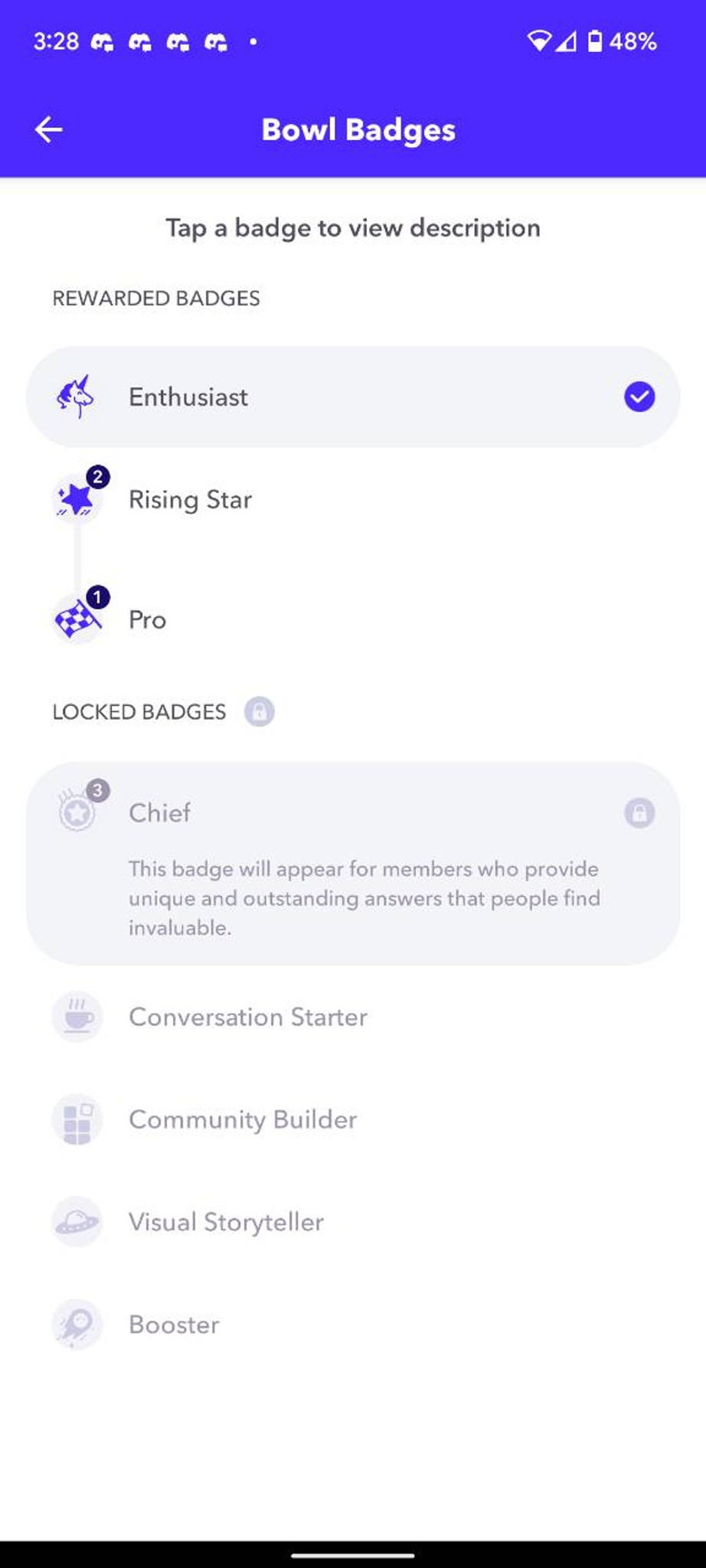Expand the Rising Star badge description

(x=353, y=499)
